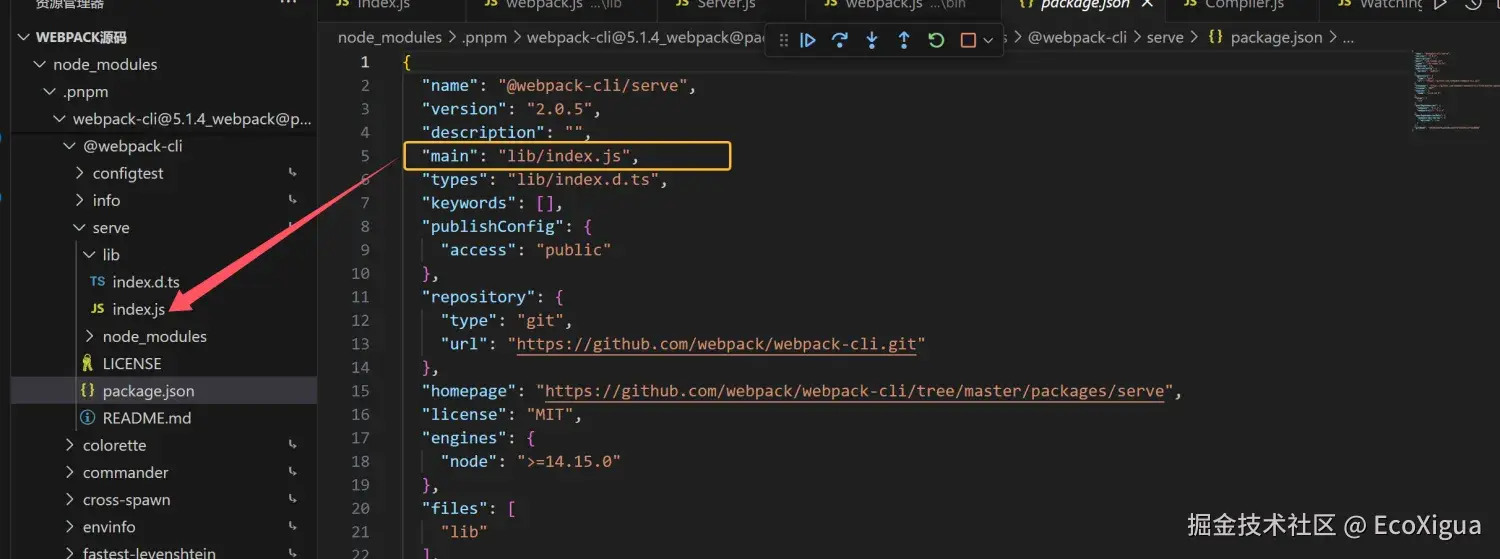The width and height of the screenshot is (1500, 559).
Task: Click the debug Continue icon
Action: (x=808, y=40)
